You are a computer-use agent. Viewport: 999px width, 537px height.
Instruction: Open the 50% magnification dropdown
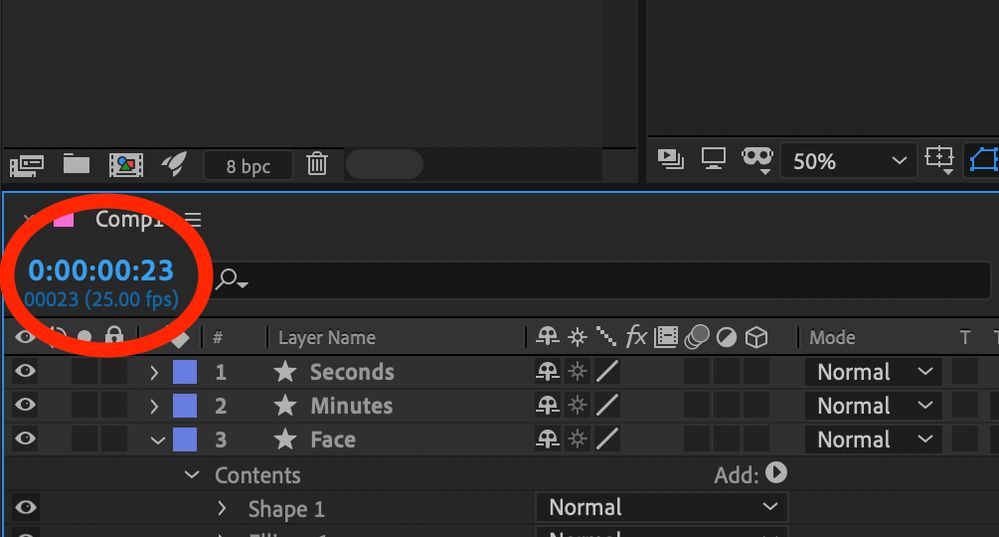[x=848, y=161]
